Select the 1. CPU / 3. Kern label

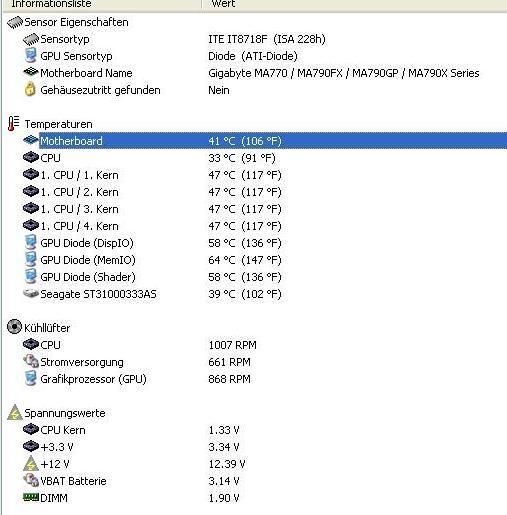[79, 209]
